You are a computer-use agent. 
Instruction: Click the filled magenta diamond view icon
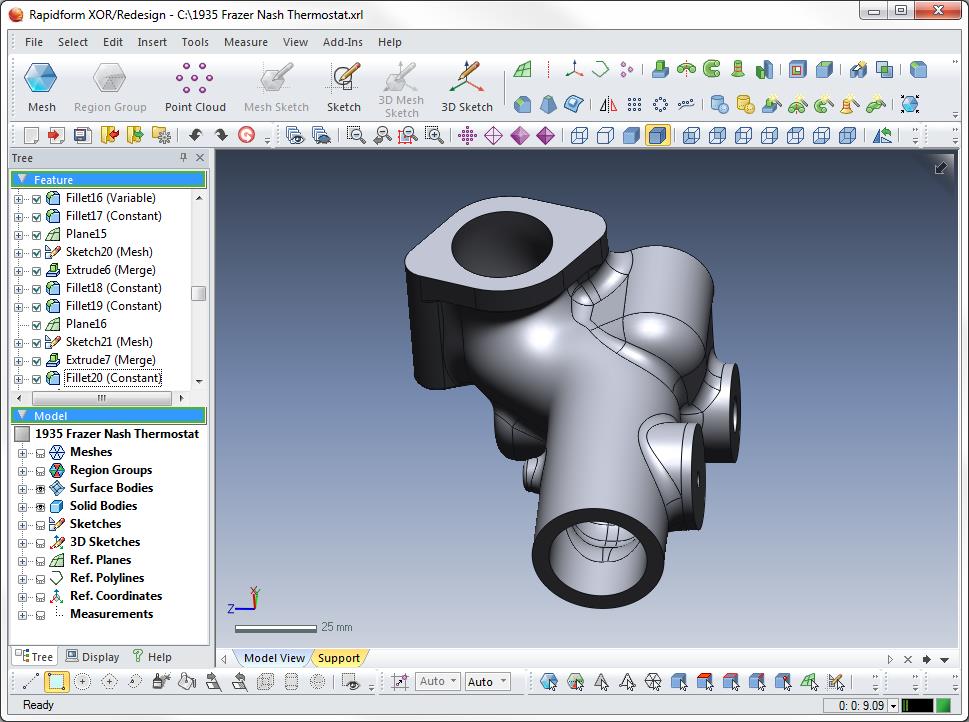[520, 135]
